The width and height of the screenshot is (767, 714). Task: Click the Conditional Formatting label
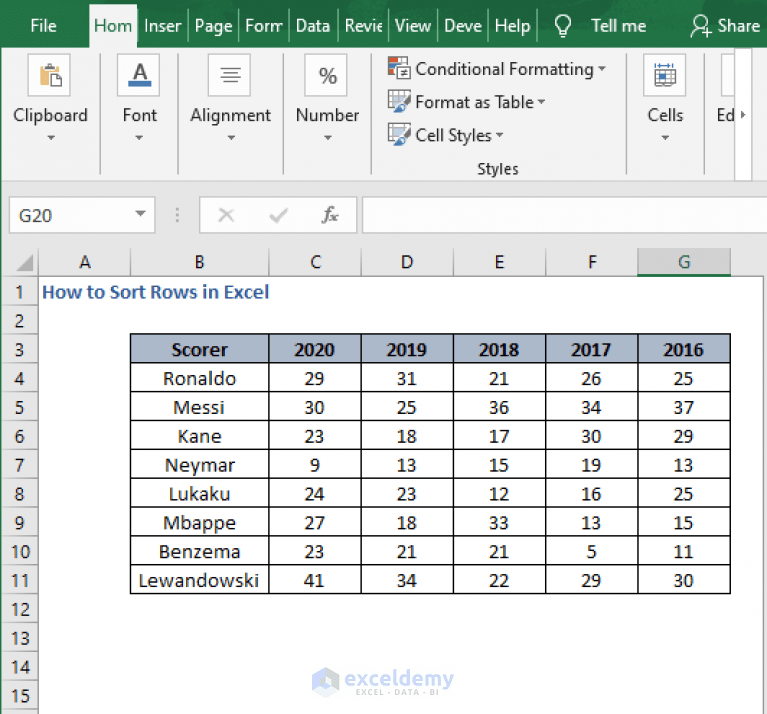504,69
